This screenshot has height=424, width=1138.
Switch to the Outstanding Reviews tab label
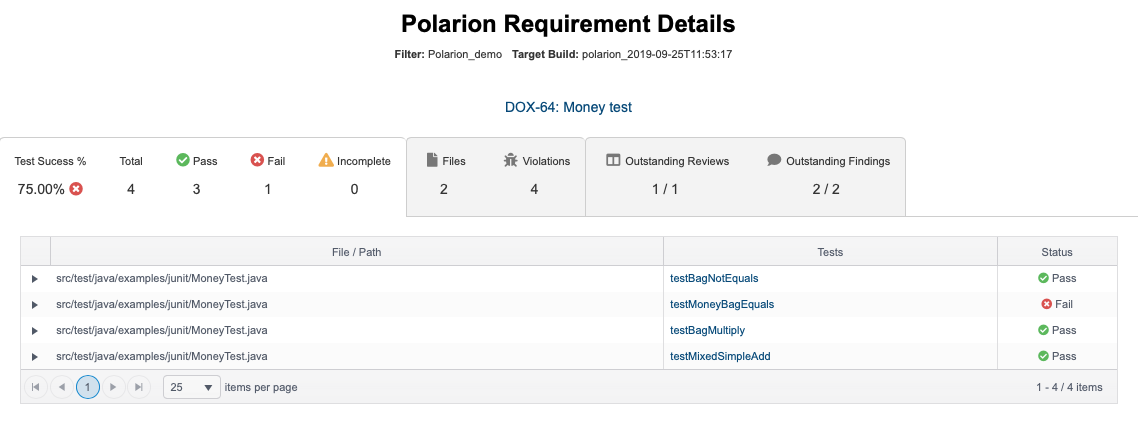tap(677, 161)
